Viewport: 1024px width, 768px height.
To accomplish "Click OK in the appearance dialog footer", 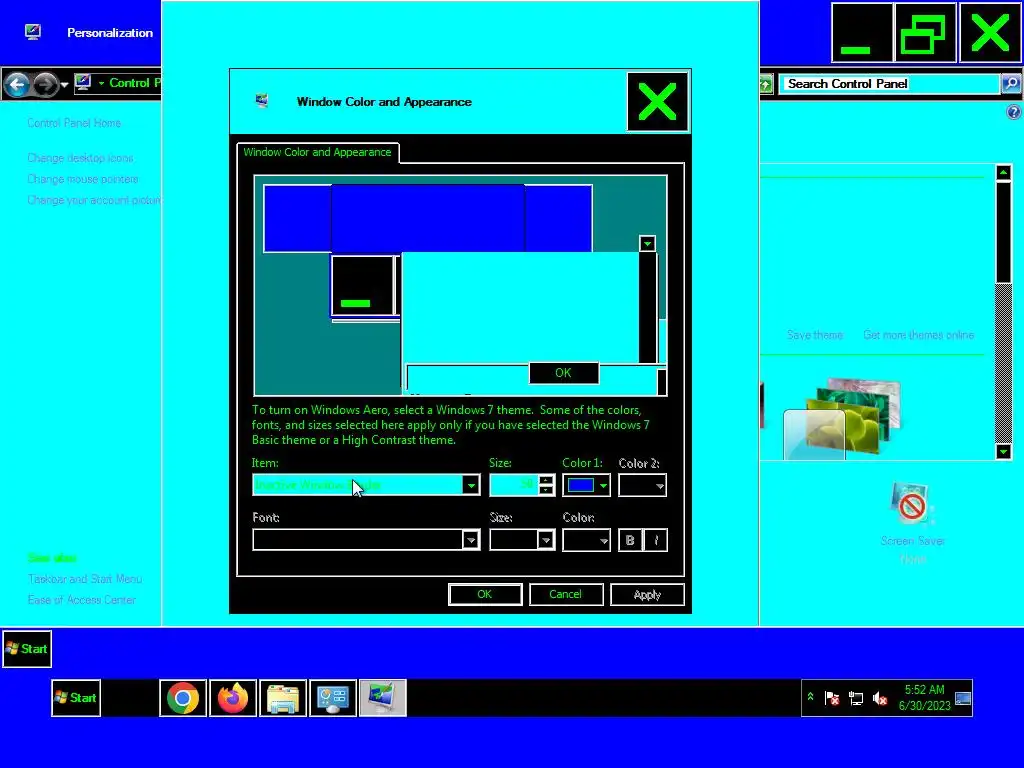I will point(485,594).
